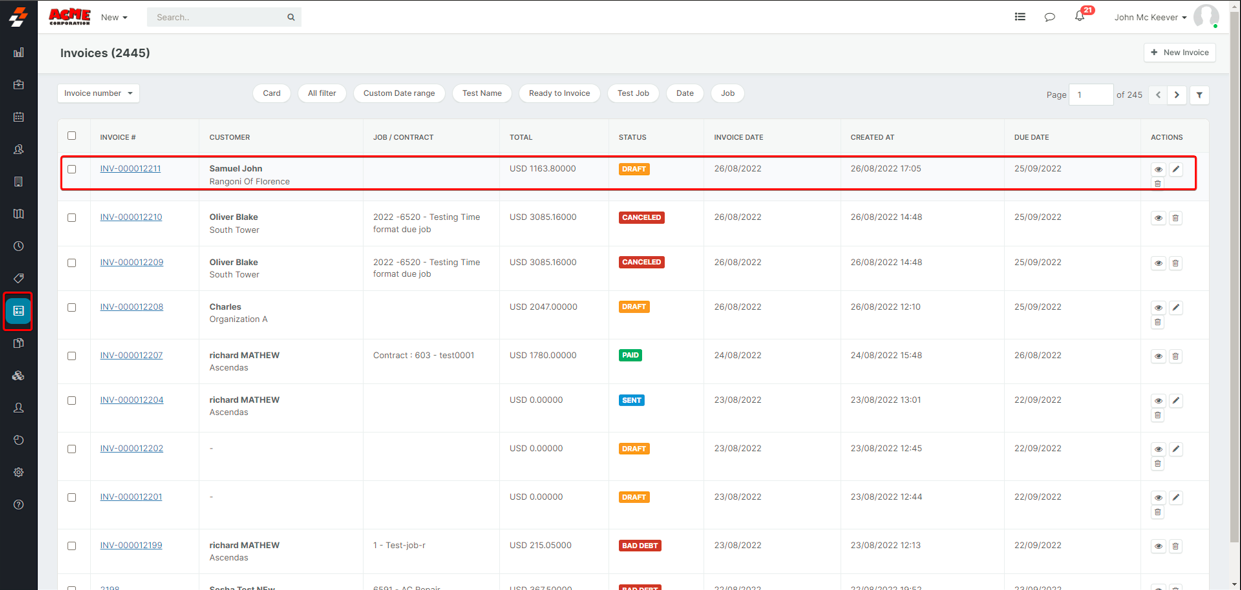Select checkbox for invoice INV-000012208
The image size is (1241, 590).
point(72,307)
